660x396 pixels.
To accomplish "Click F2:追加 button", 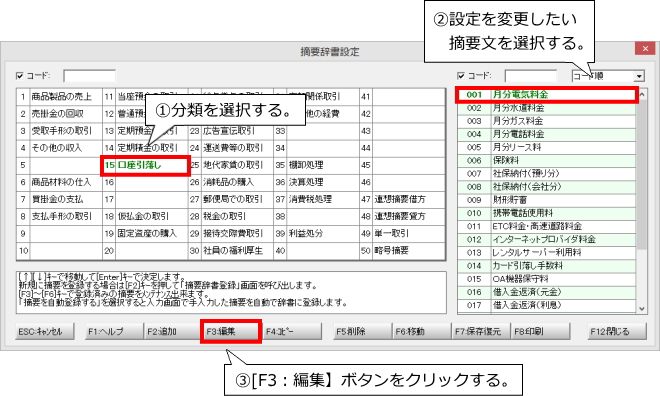I will click(x=173, y=331).
